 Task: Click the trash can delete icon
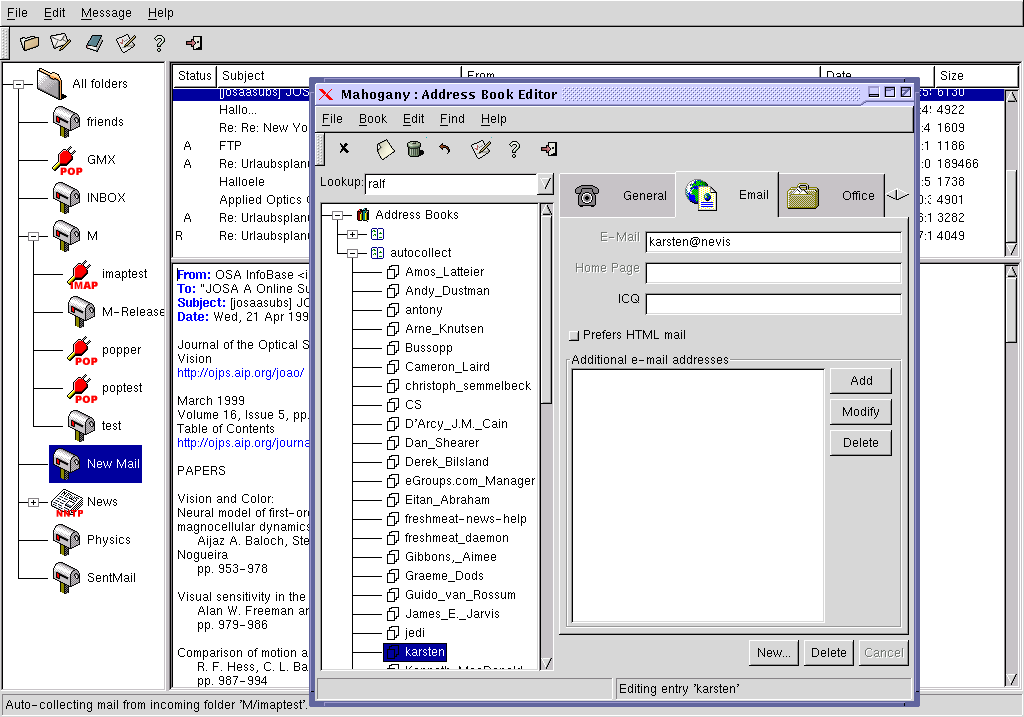(x=414, y=149)
